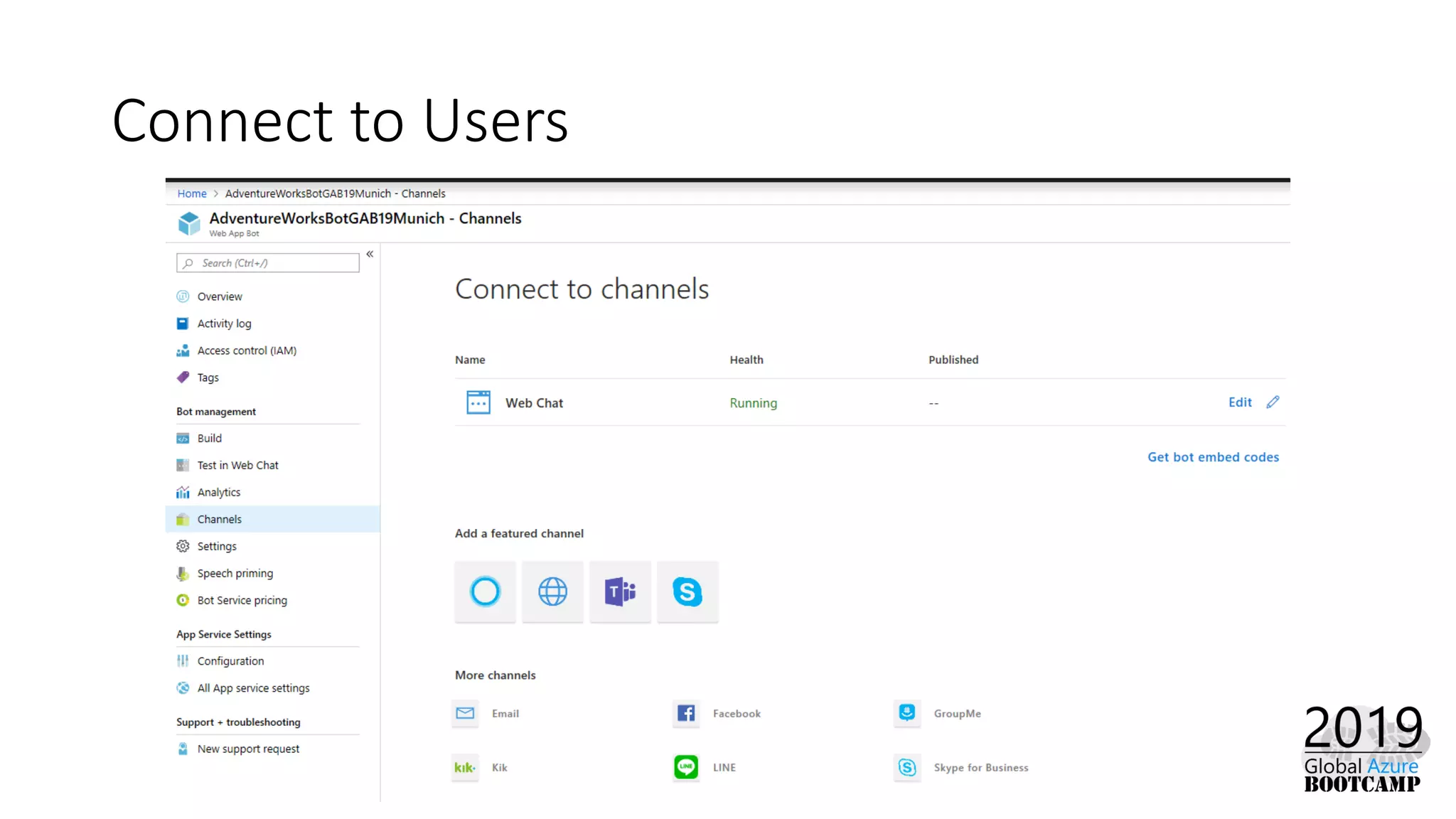
Task: Click the Published column header
Action: 953,360
